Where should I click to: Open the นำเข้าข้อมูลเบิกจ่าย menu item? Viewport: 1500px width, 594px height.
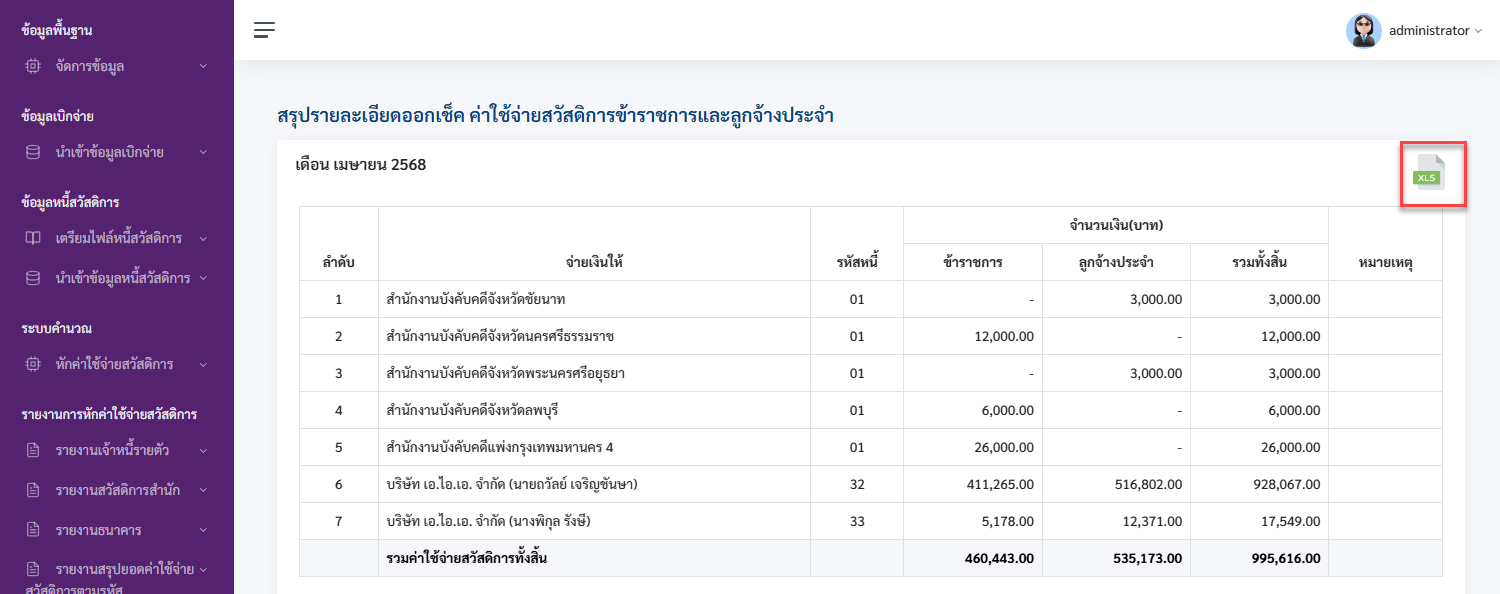117,152
